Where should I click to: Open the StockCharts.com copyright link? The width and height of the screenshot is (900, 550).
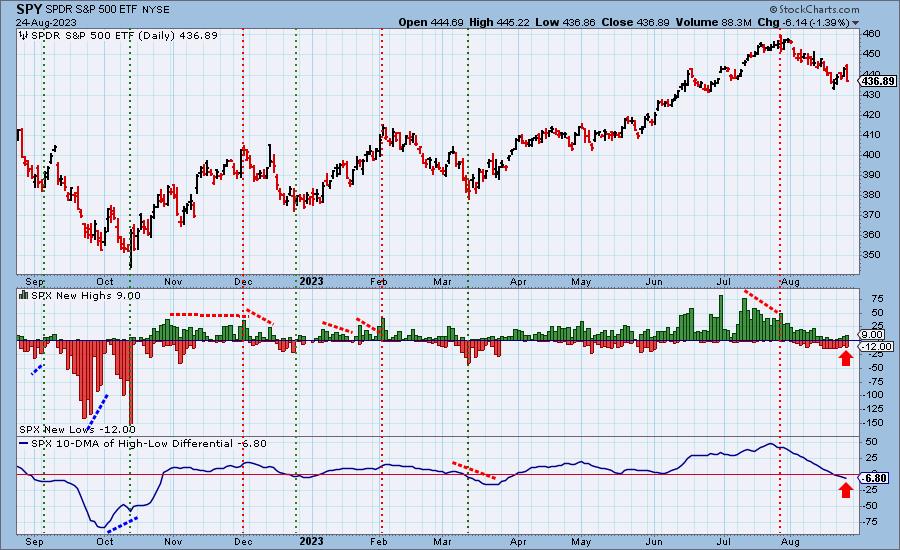[814, 9]
